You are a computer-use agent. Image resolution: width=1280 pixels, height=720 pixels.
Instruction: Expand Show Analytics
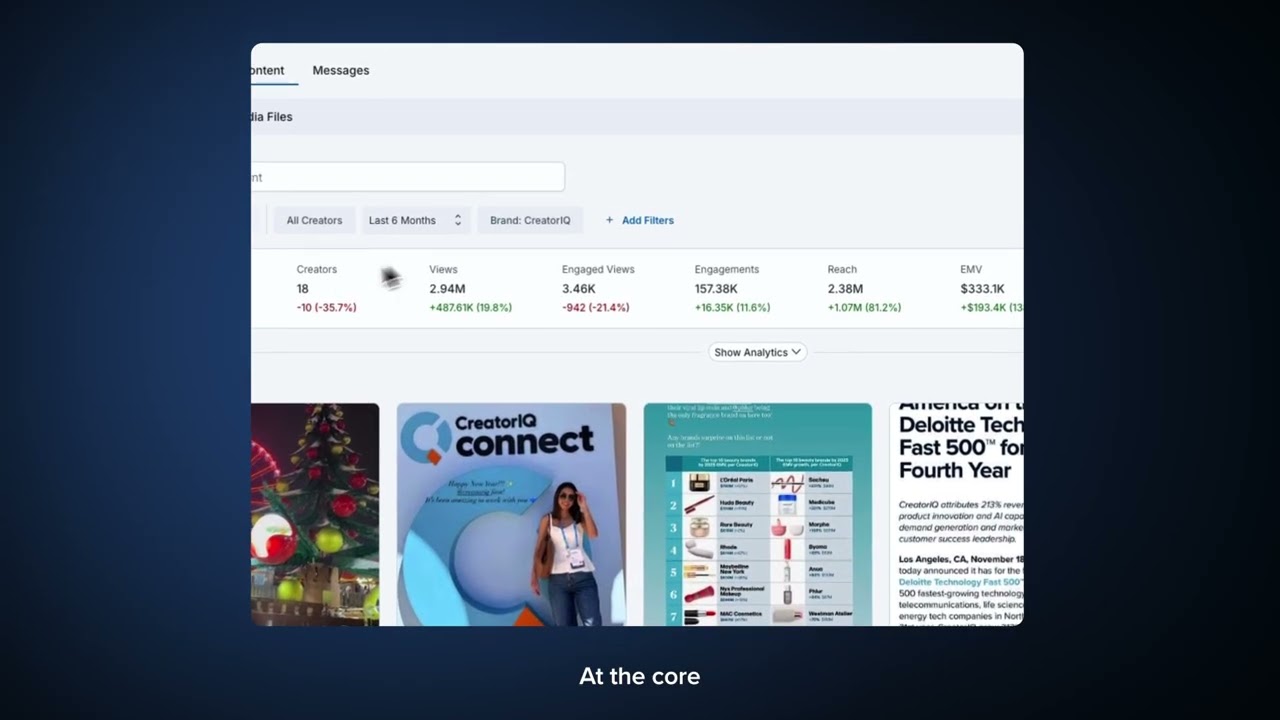tap(757, 352)
